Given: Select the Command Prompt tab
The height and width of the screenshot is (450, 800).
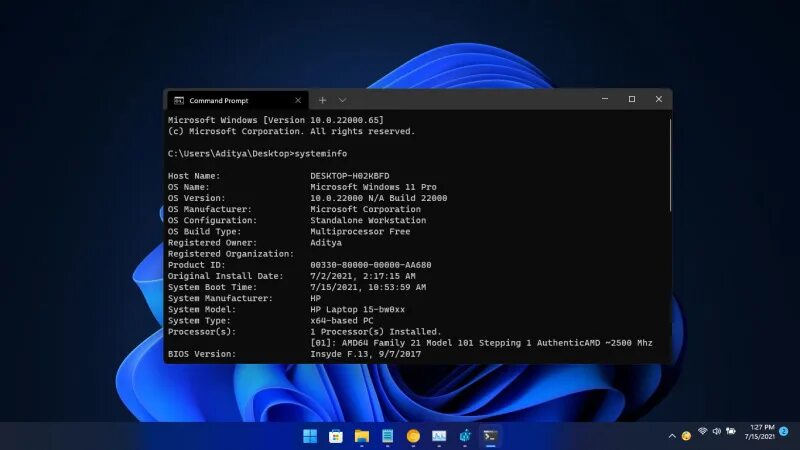Looking at the screenshot, I should point(238,101).
